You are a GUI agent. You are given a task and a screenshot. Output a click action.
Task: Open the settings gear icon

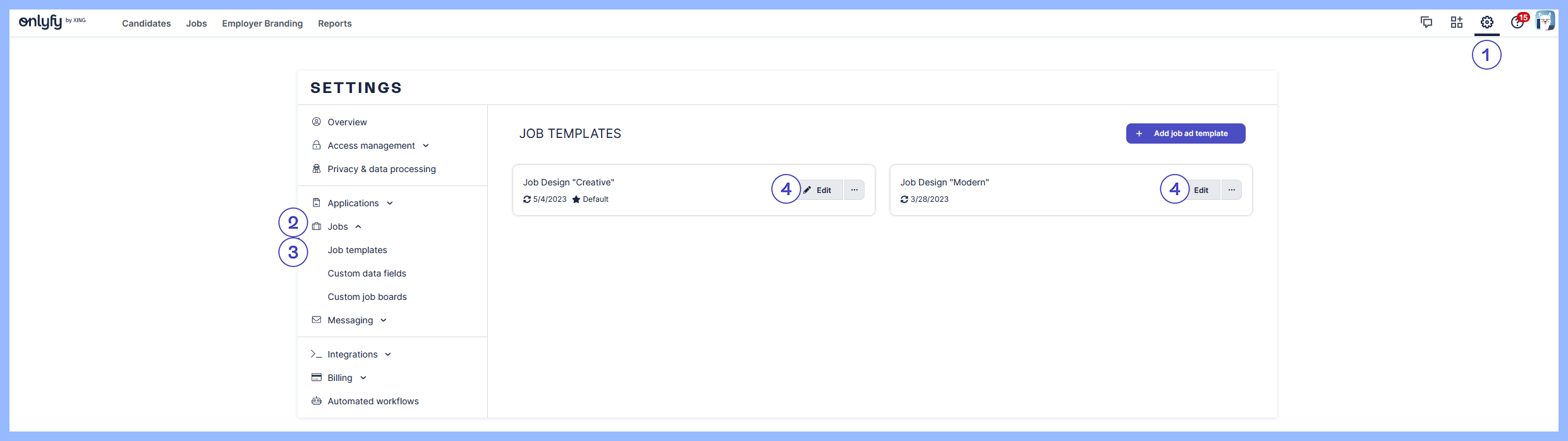1486,23
